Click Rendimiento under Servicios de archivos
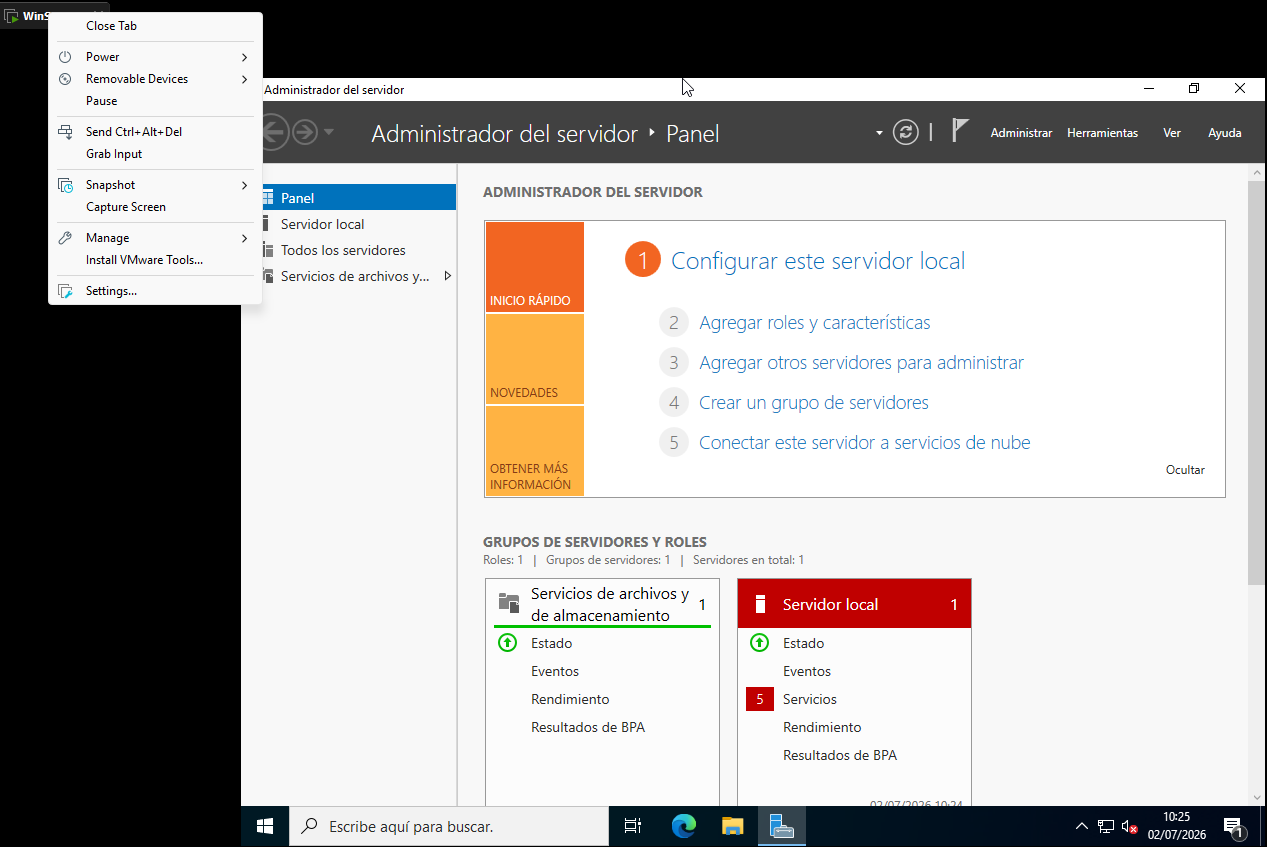The height and width of the screenshot is (847, 1267). pos(570,699)
